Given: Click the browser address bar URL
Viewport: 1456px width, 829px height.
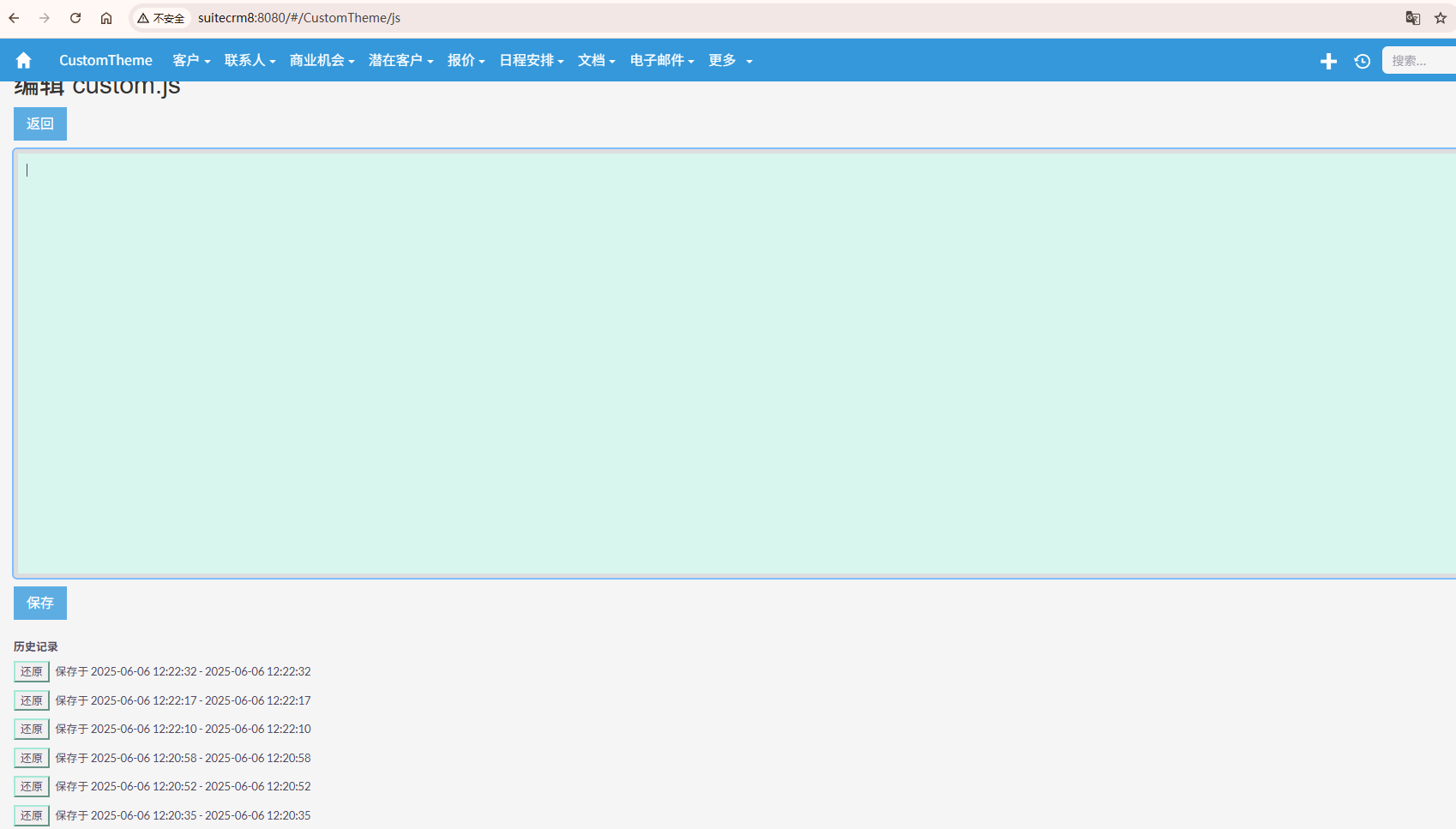Looking at the screenshot, I should [x=299, y=18].
